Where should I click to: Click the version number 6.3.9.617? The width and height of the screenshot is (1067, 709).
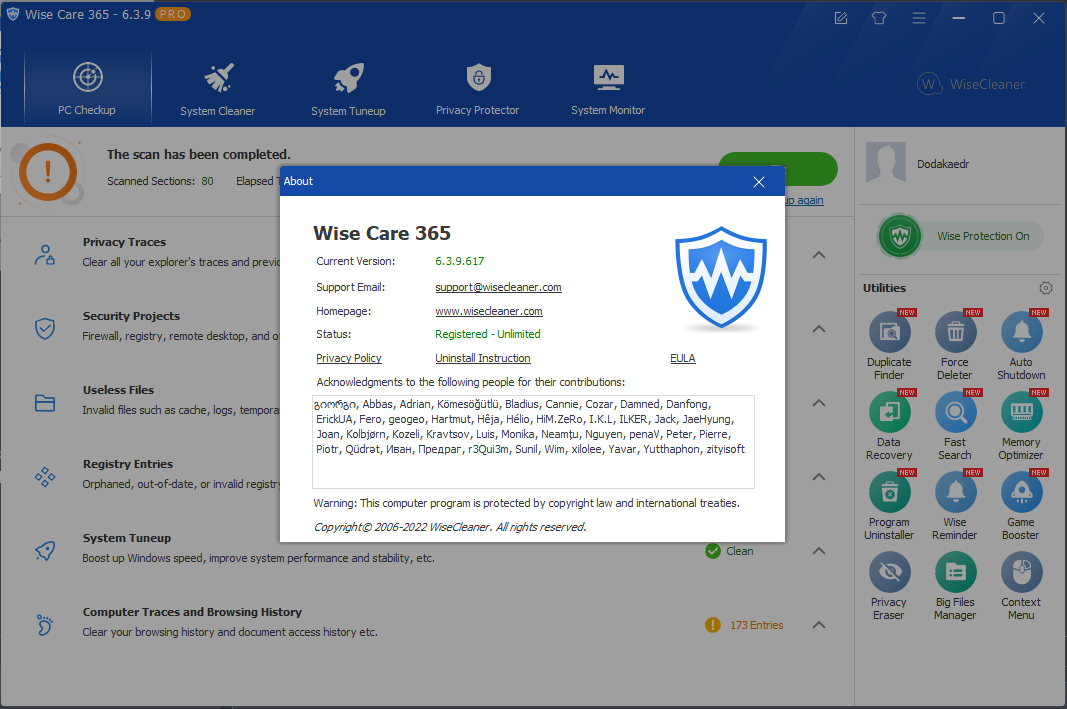click(x=459, y=261)
